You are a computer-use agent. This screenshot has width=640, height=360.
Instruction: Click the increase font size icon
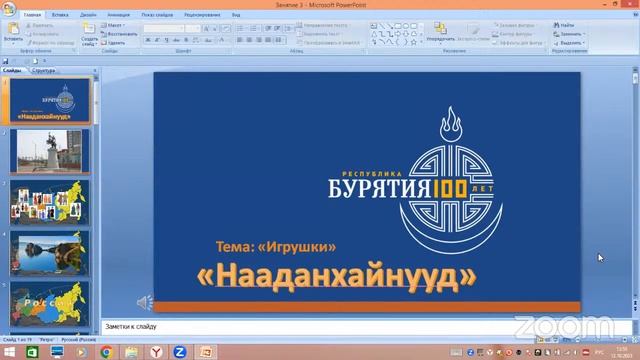click(x=206, y=29)
